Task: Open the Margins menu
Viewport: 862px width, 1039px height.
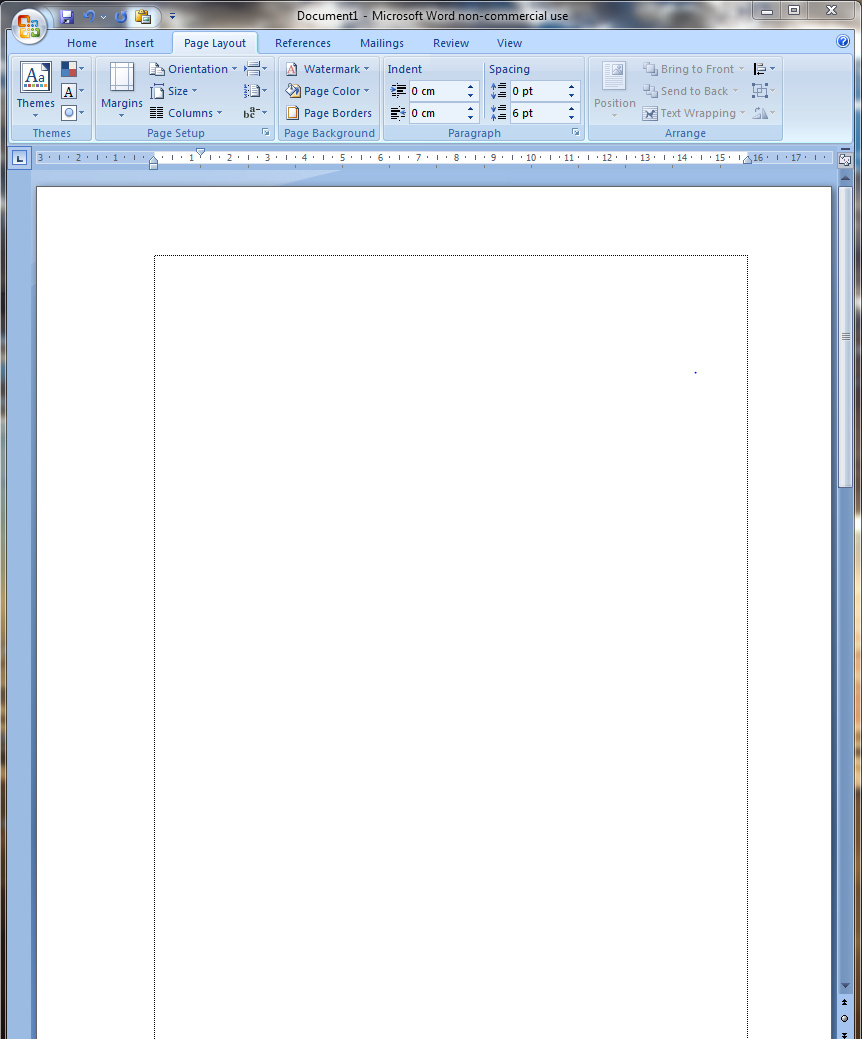Action: [121, 90]
